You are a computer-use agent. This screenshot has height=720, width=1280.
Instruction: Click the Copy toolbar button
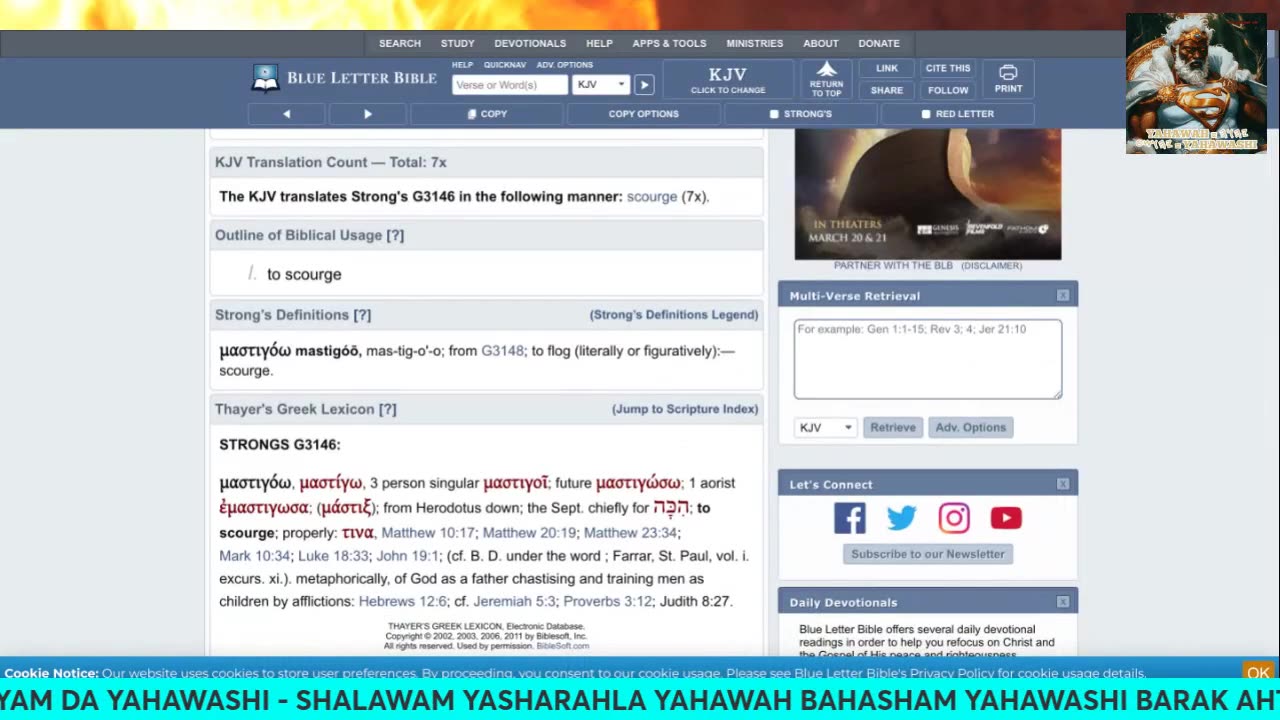click(487, 114)
